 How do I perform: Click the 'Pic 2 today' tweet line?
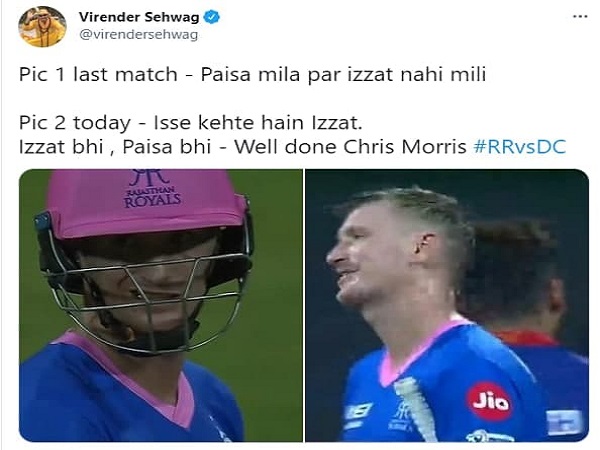point(191,123)
